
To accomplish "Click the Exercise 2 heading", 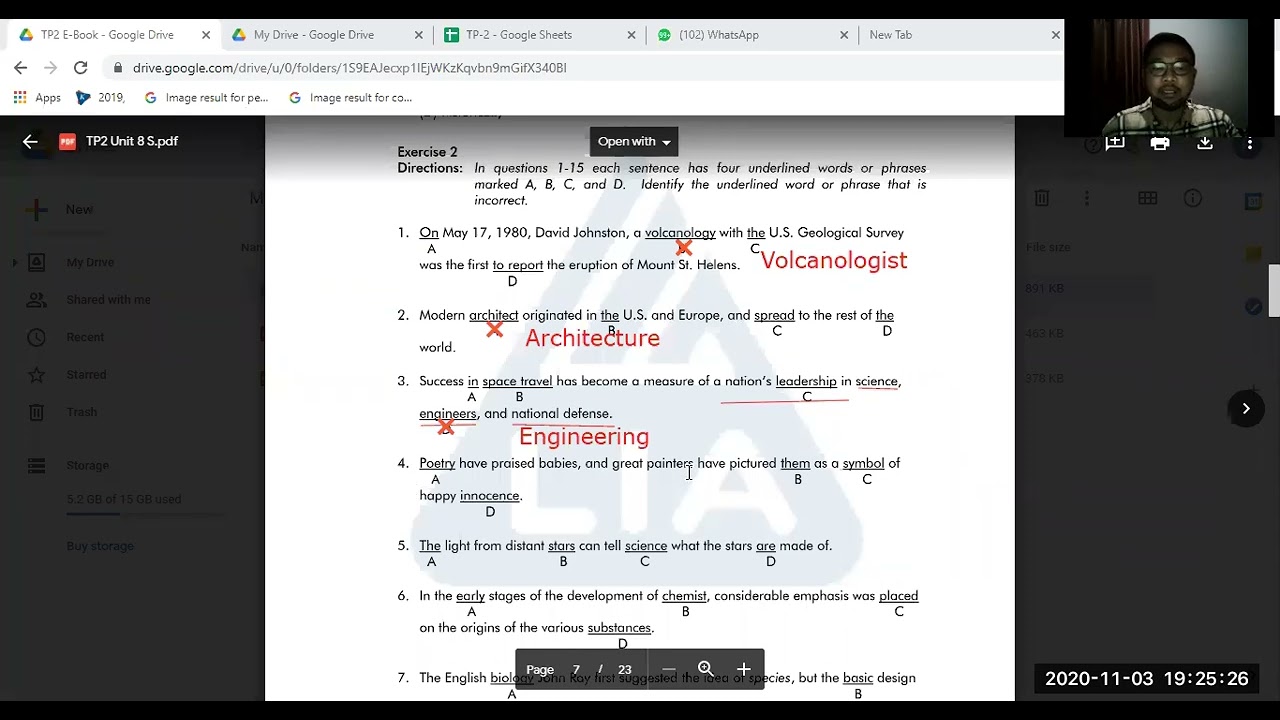I will (427, 152).
